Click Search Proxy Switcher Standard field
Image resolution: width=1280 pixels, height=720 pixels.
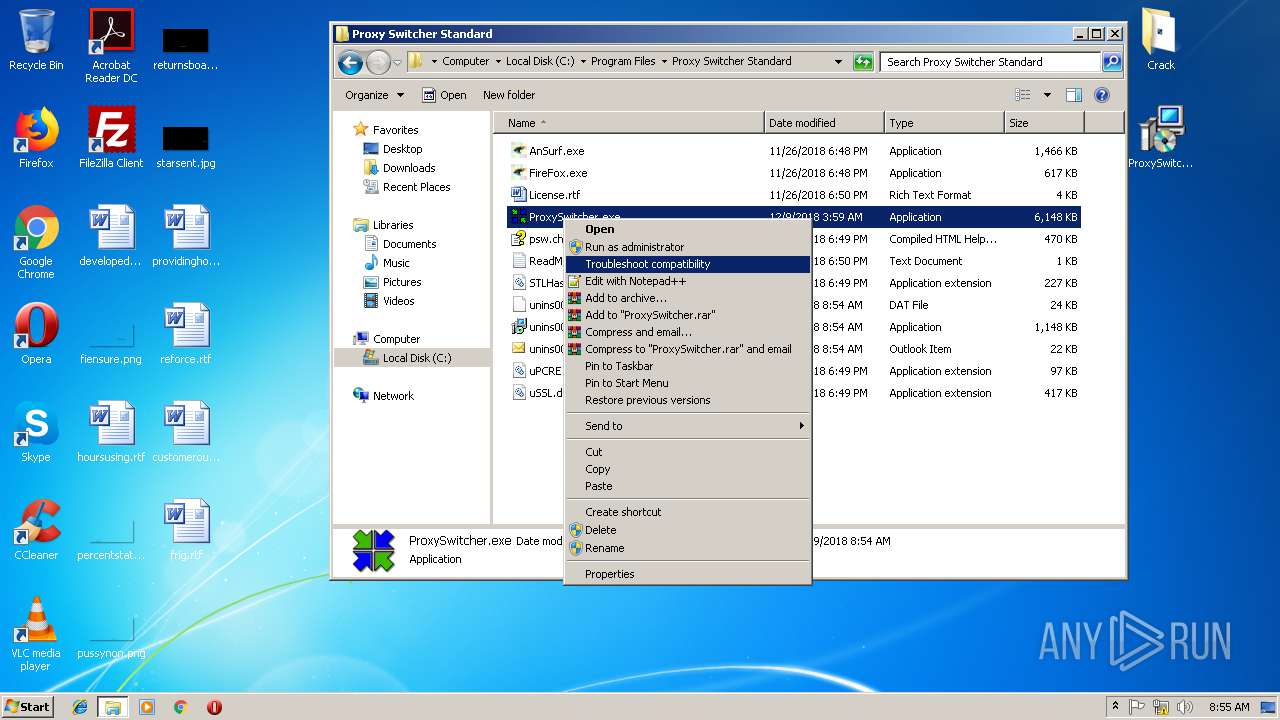coord(990,62)
